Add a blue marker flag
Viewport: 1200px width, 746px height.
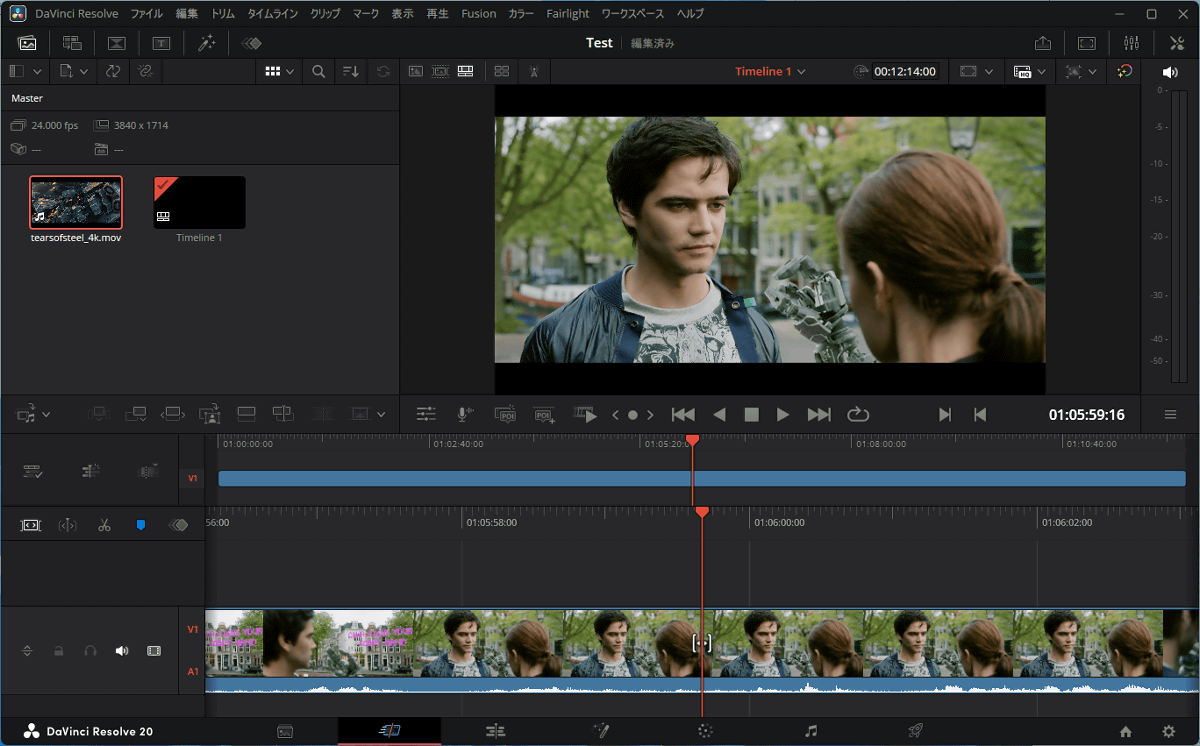(140, 525)
